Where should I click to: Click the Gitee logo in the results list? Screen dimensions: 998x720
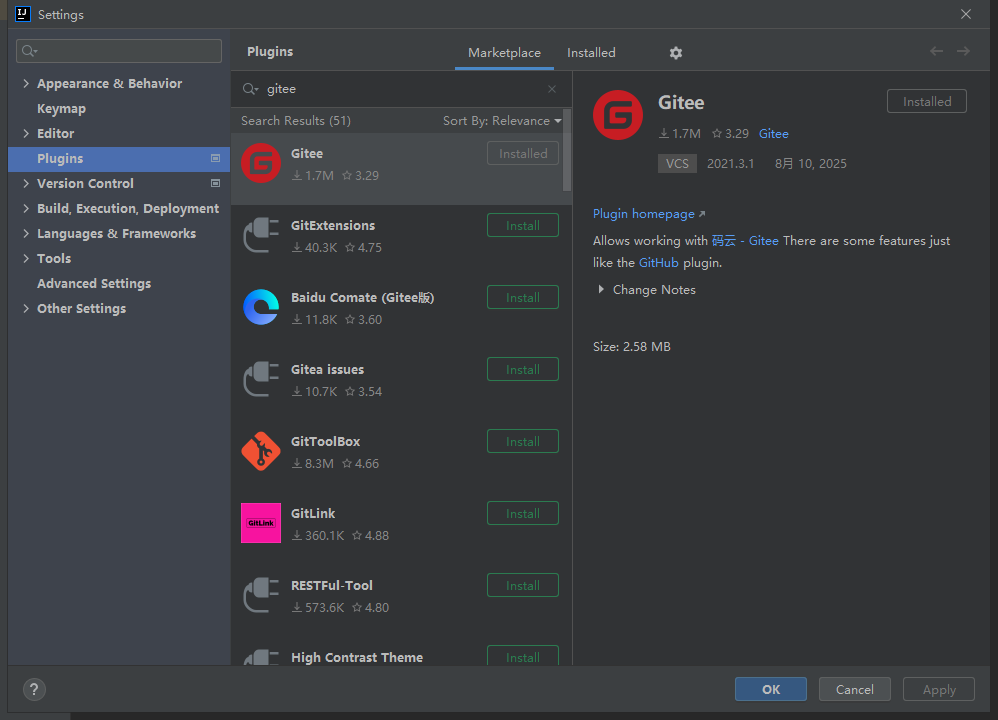261,163
